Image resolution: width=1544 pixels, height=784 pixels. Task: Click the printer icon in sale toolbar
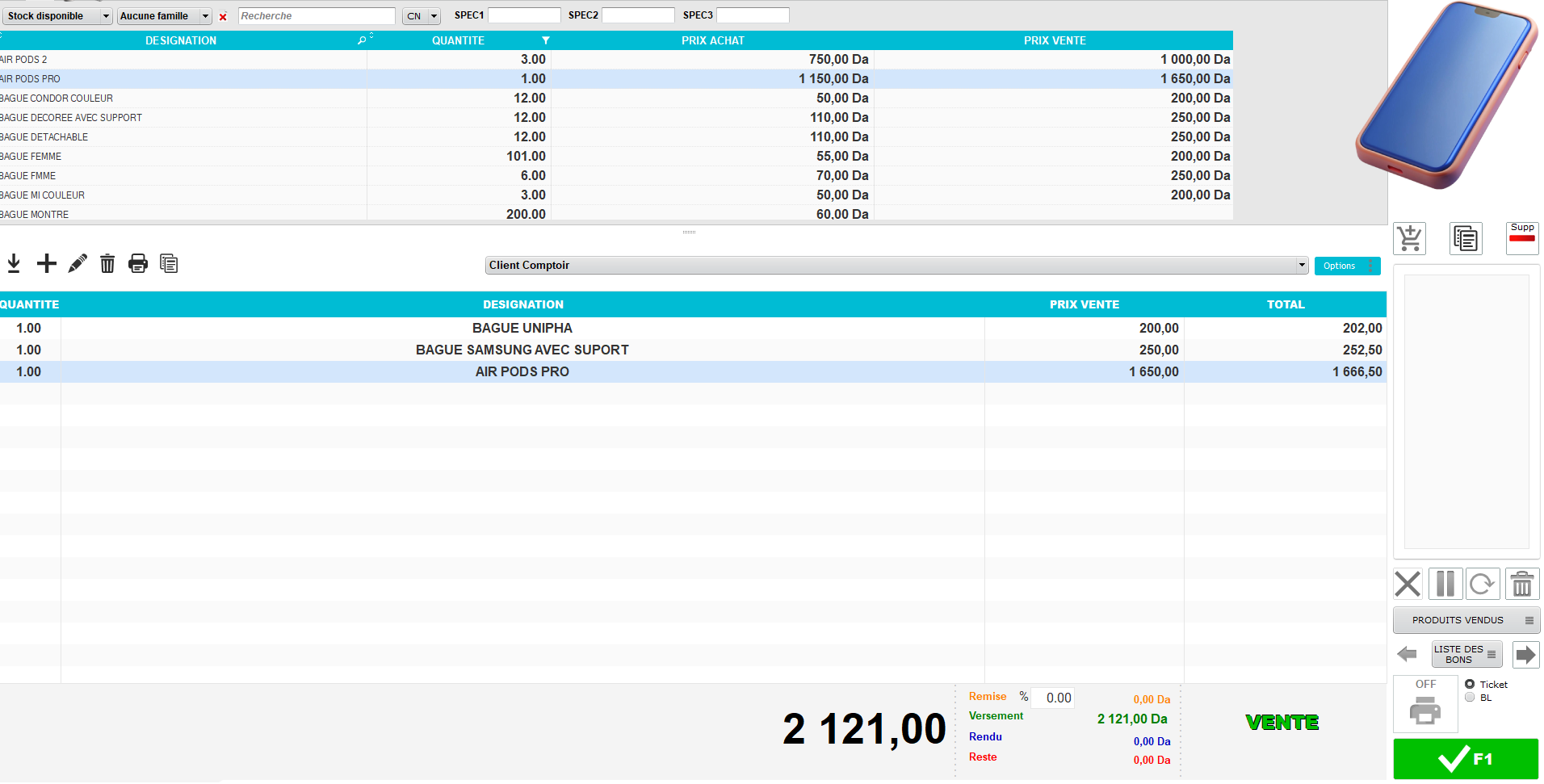(138, 263)
